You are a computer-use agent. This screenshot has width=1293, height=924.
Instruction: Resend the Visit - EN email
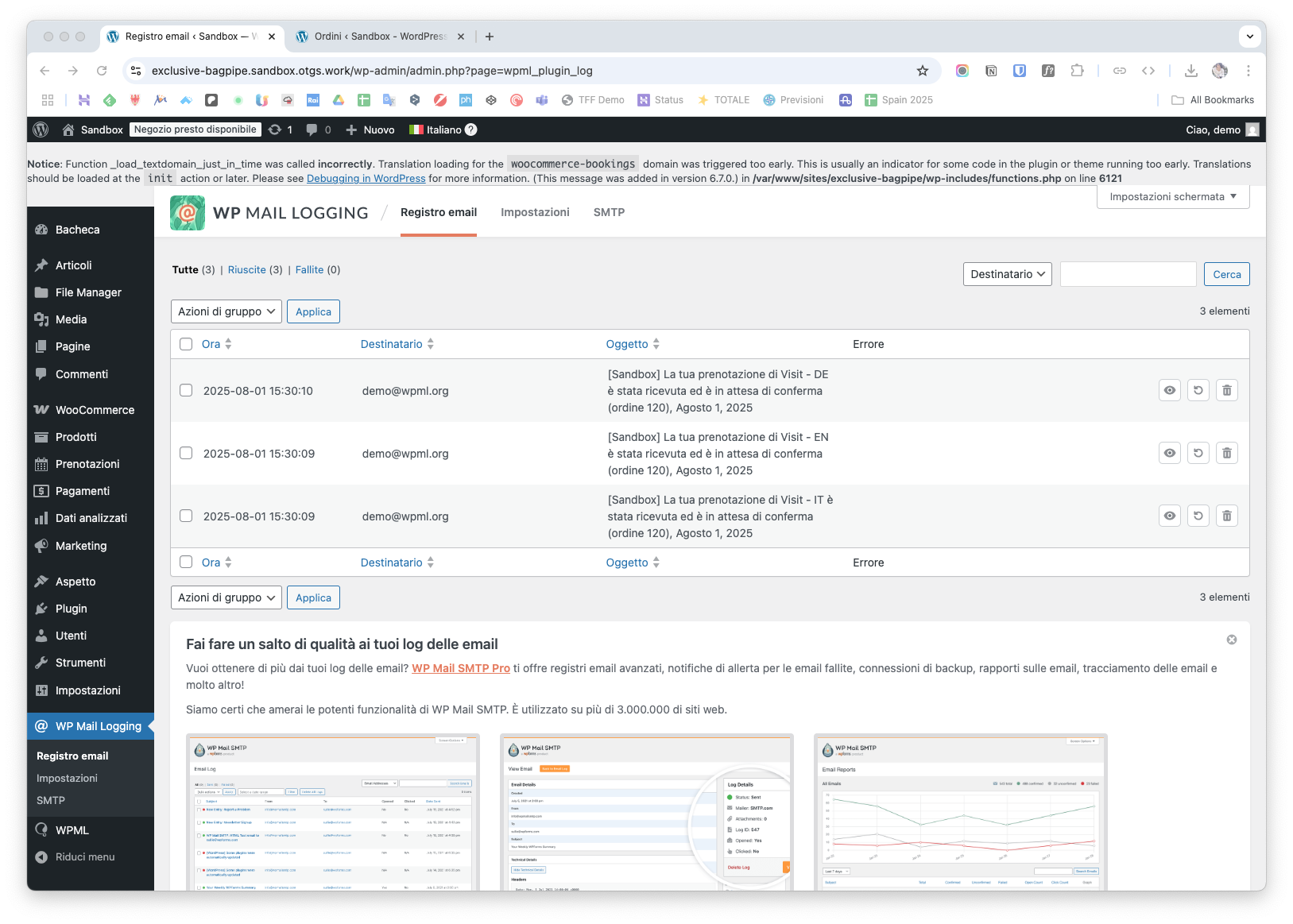click(x=1198, y=453)
